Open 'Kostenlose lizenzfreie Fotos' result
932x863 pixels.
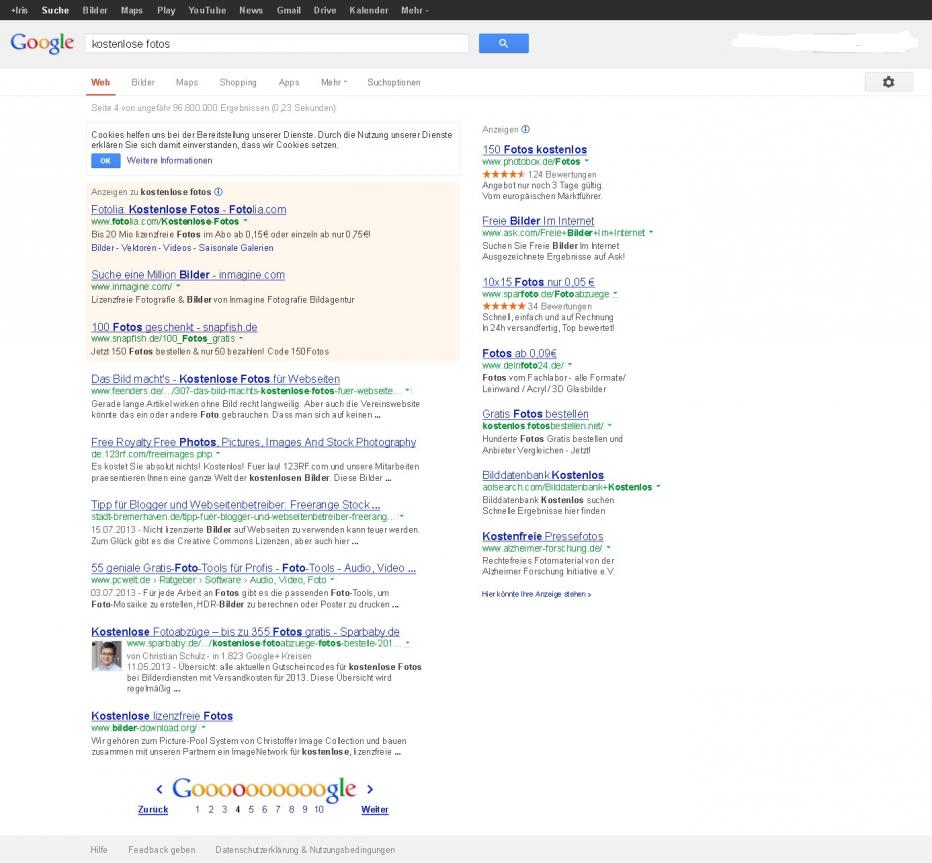(x=162, y=716)
